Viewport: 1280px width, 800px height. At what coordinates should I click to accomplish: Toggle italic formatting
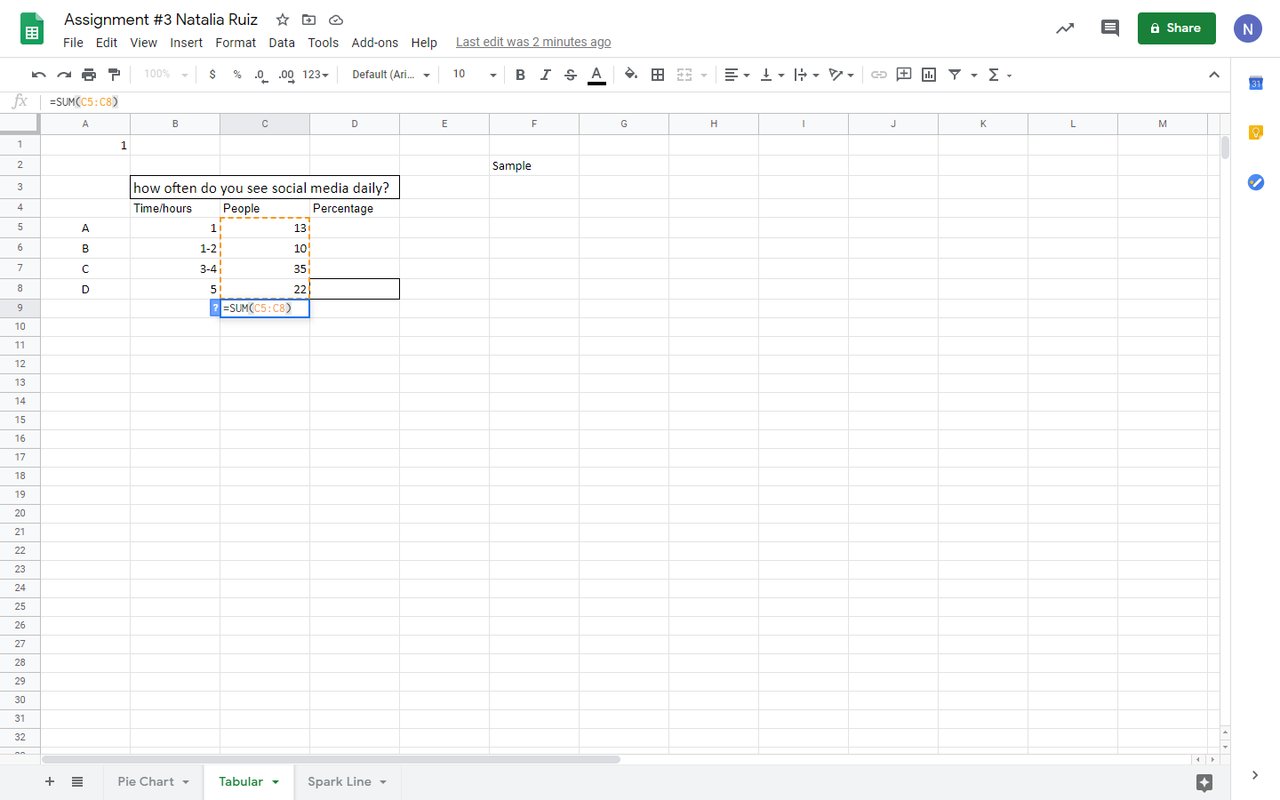coord(545,75)
